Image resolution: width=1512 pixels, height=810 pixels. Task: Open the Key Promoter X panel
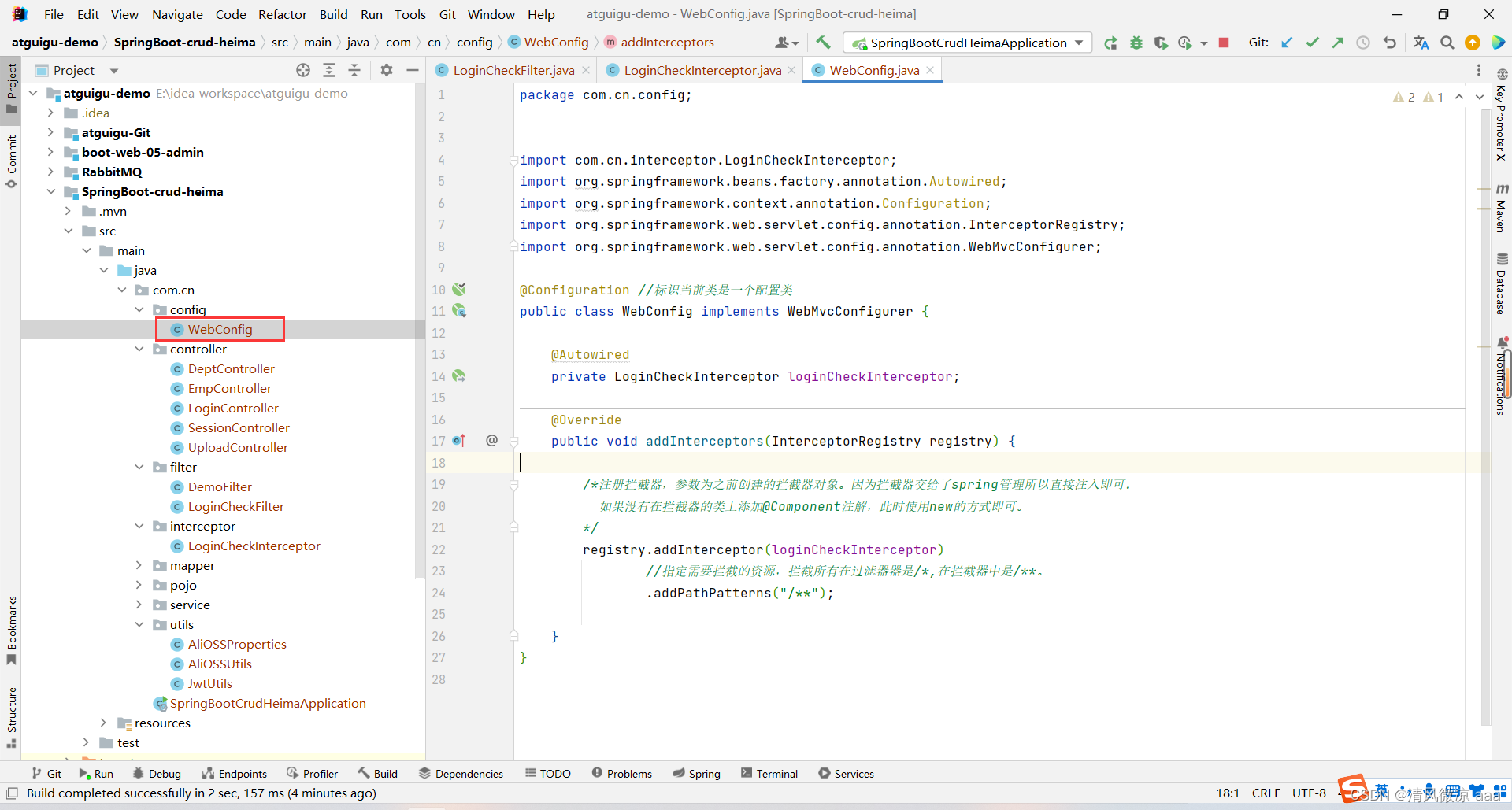[1502, 115]
